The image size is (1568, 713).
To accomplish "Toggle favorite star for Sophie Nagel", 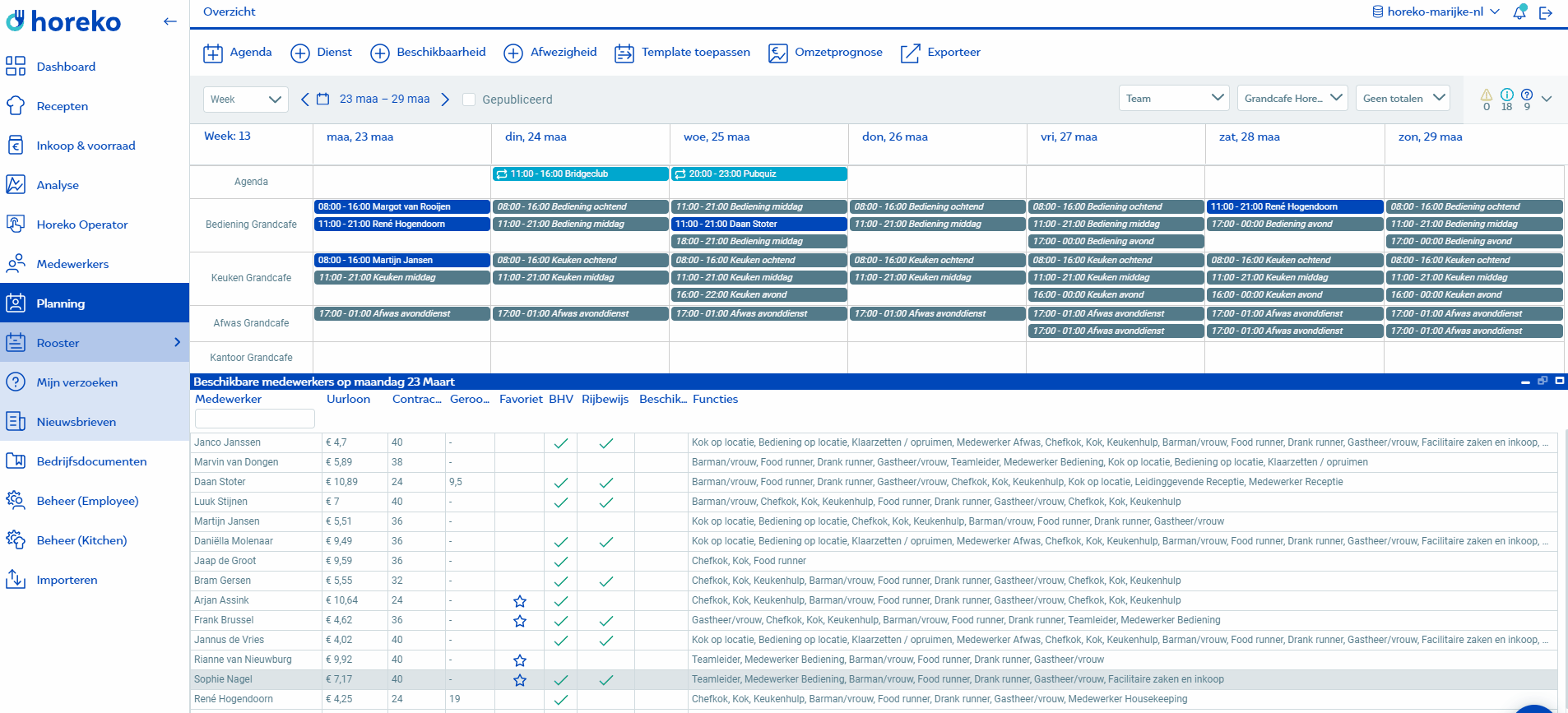I will [x=520, y=680].
